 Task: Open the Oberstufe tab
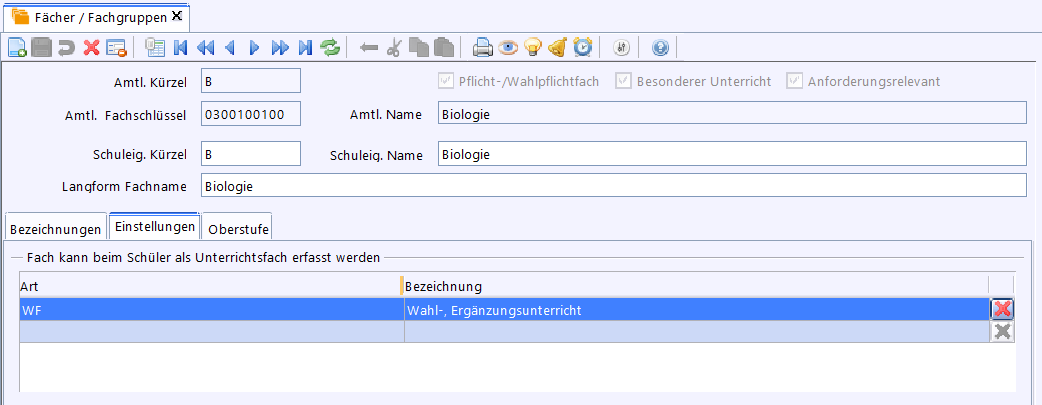[238, 229]
